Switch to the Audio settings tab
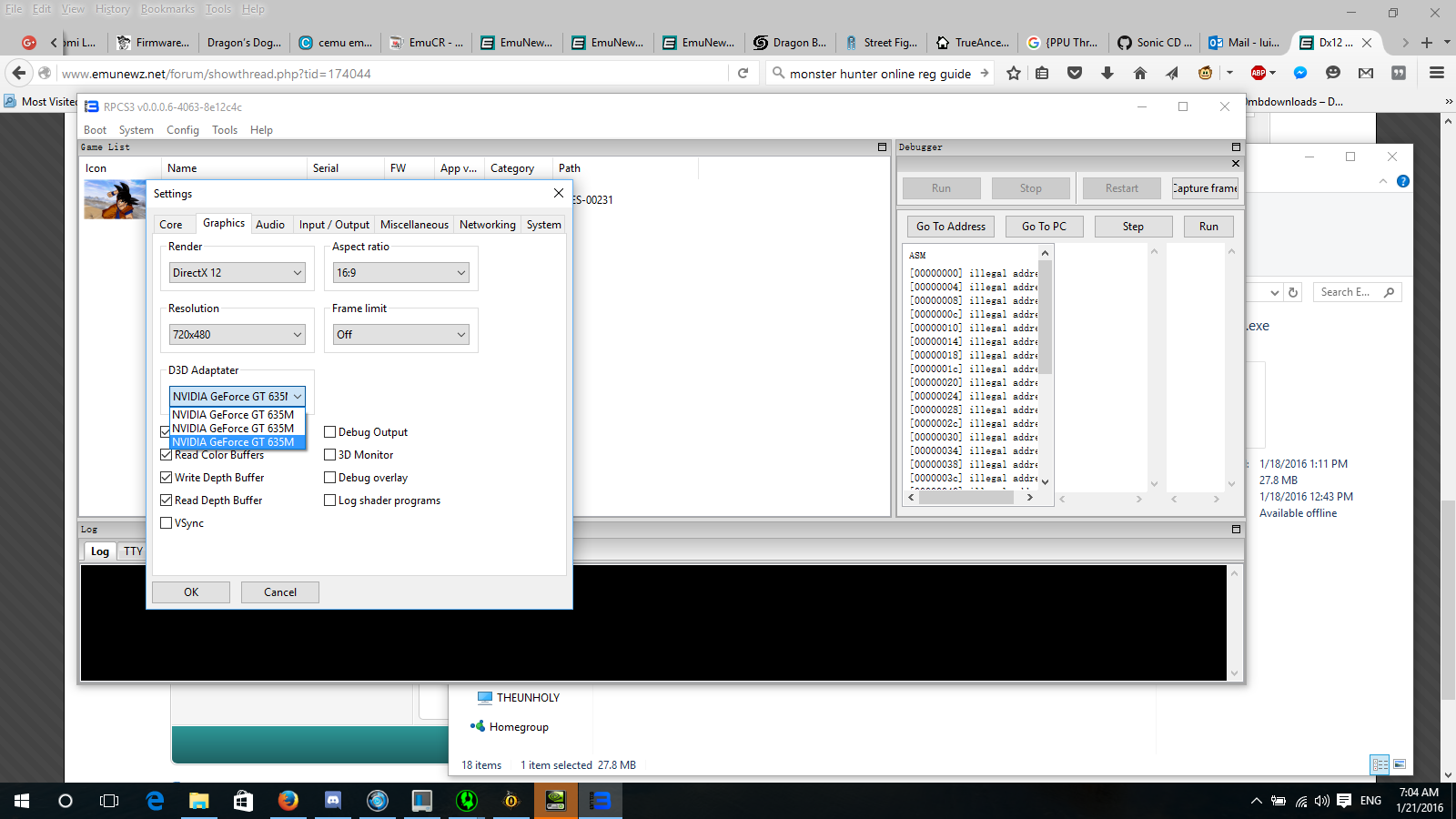 pos(270,225)
